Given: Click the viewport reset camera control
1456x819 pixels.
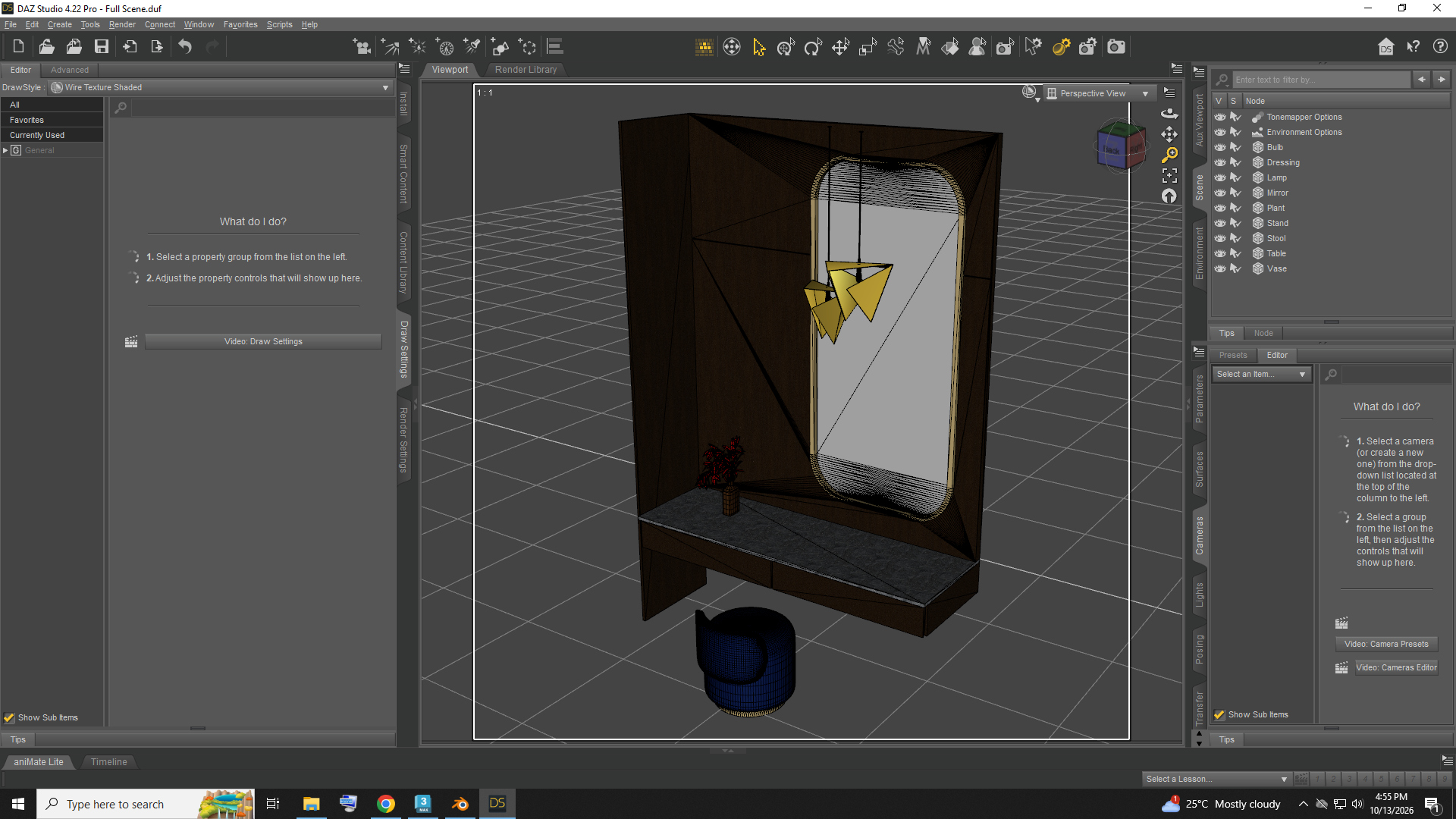Looking at the screenshot, I should pyautogui.click(x=1169, y=196).
